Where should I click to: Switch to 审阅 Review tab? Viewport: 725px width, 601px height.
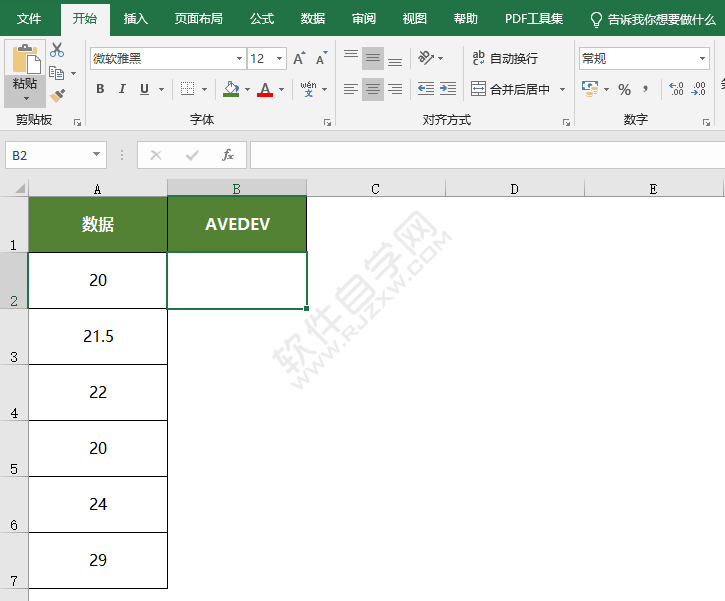tap(363, 18)
